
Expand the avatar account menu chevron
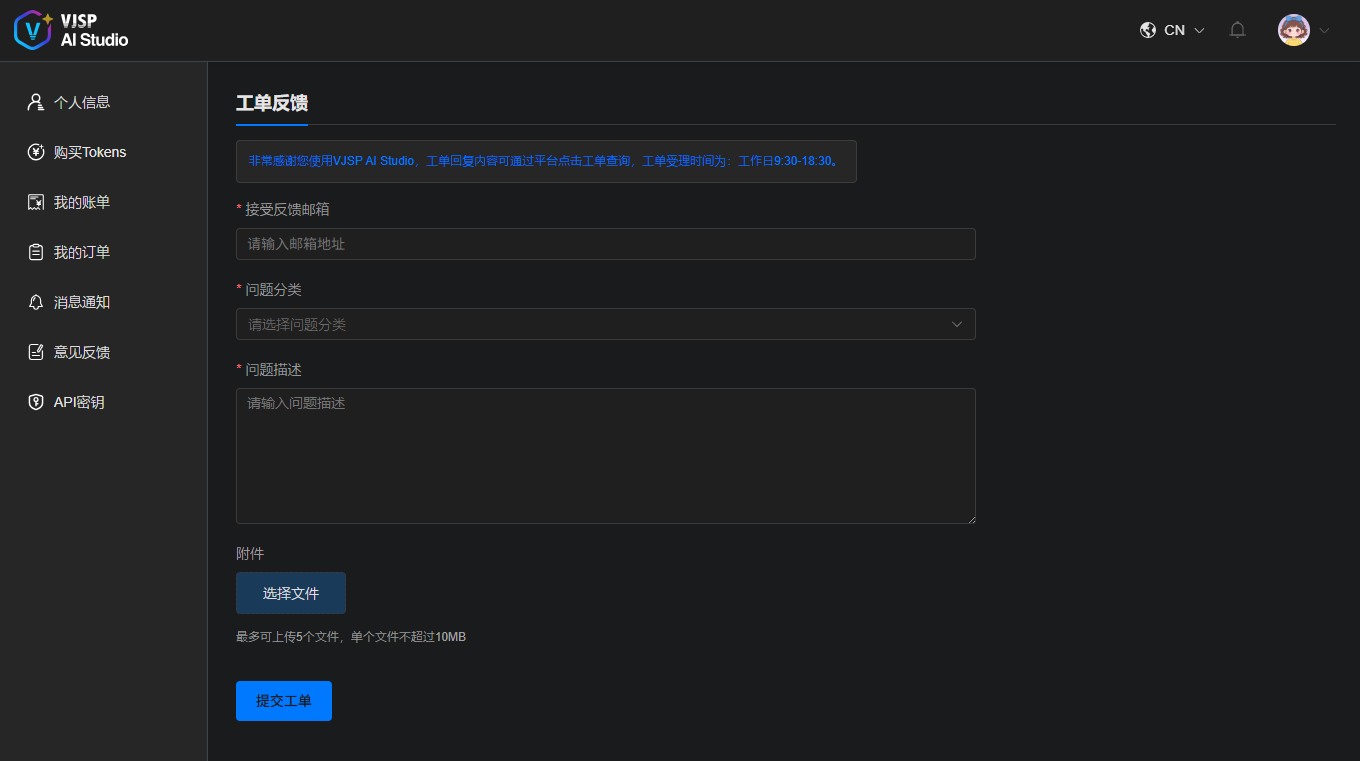(x=1324, y=31)
